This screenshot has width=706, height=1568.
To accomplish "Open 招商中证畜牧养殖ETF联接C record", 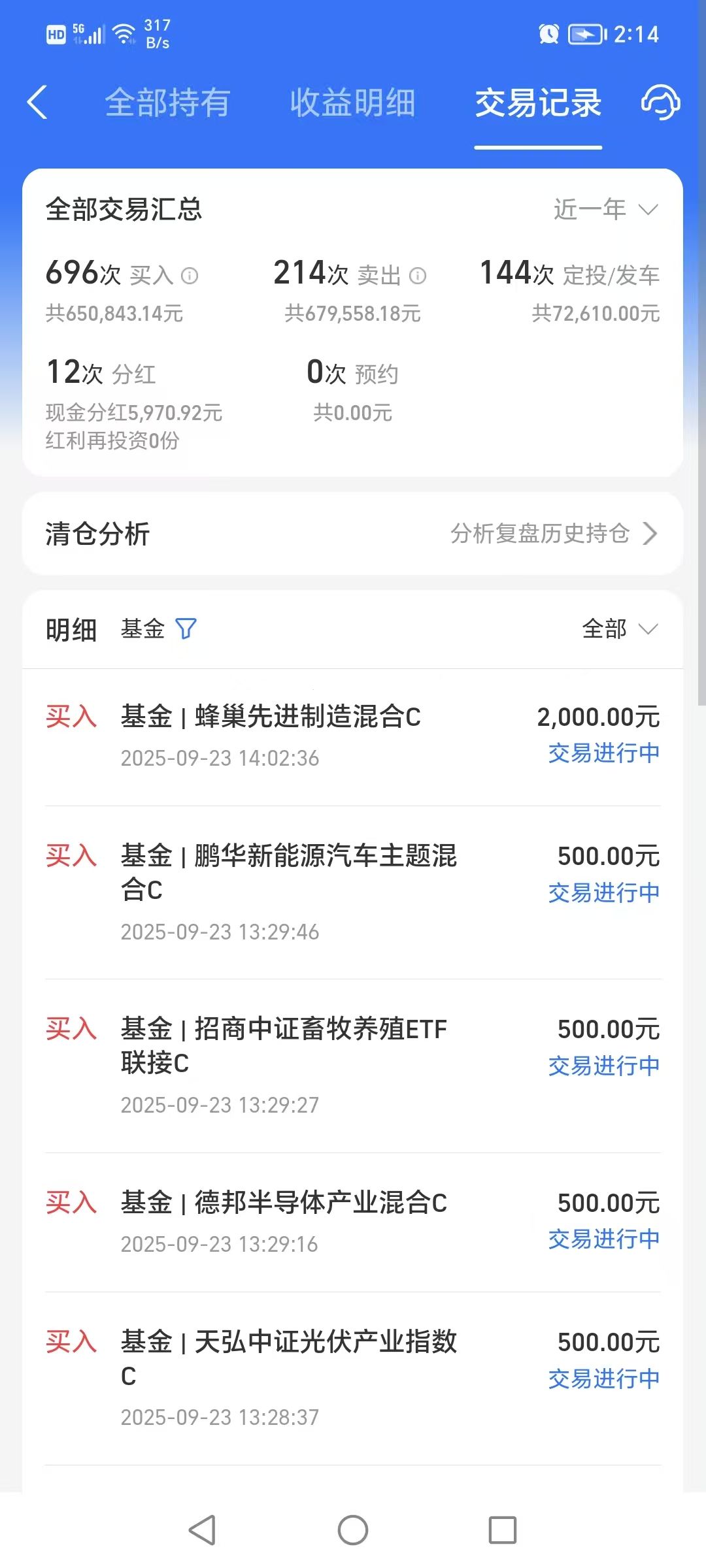I will 353,1066.
